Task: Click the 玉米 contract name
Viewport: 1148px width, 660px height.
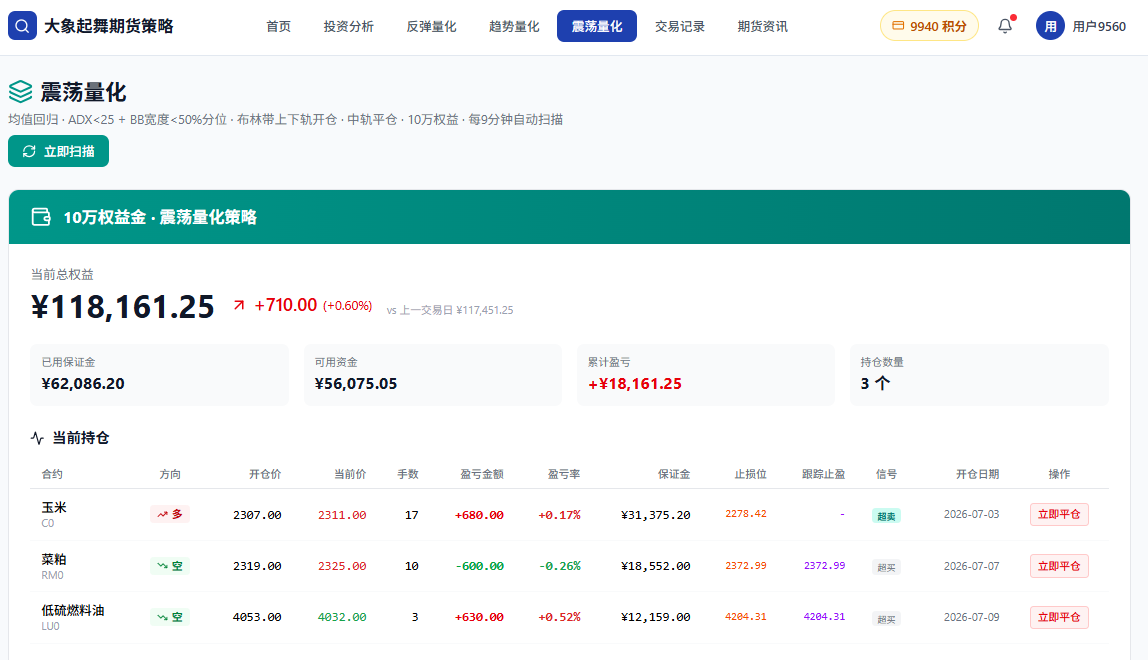Action: (x=54, y=507)
